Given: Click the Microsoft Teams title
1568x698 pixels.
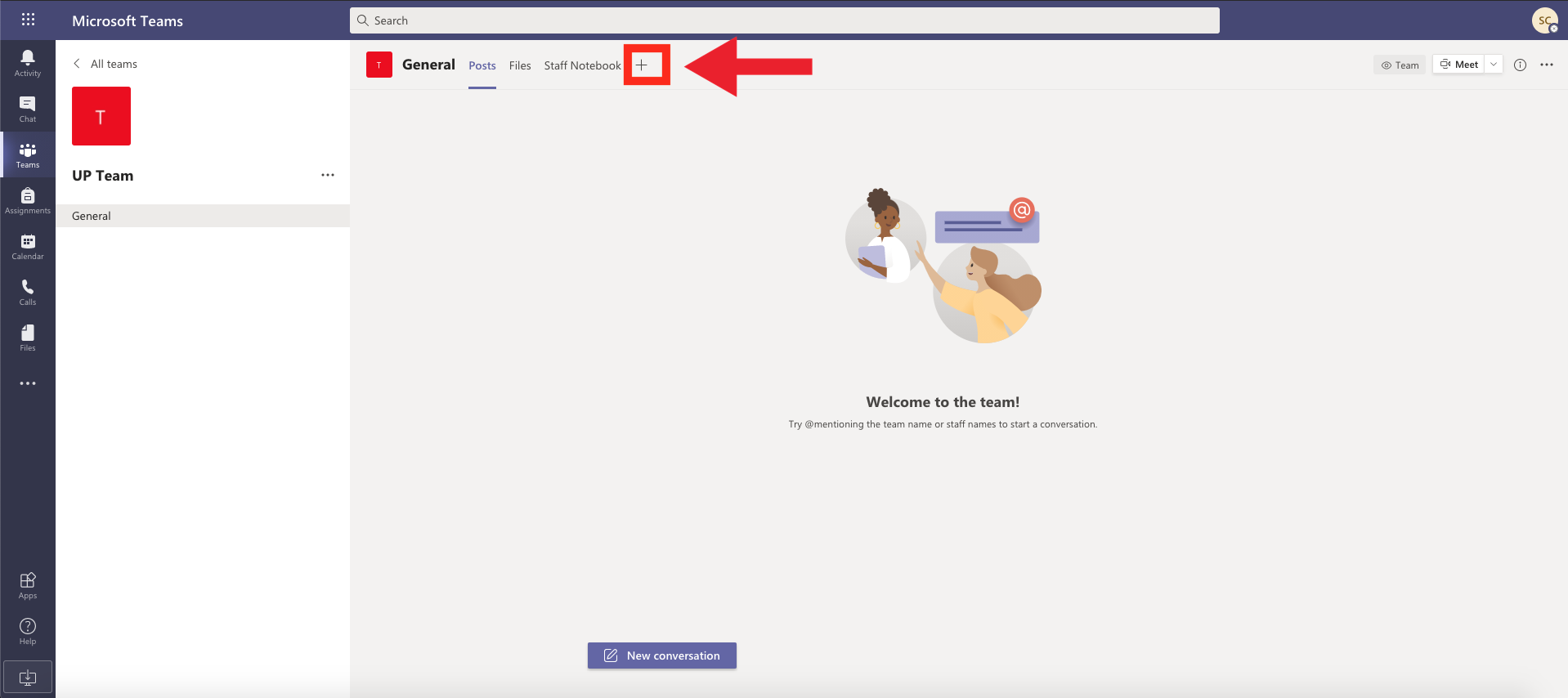Looking at the screenshot, I should pos(128,20).
